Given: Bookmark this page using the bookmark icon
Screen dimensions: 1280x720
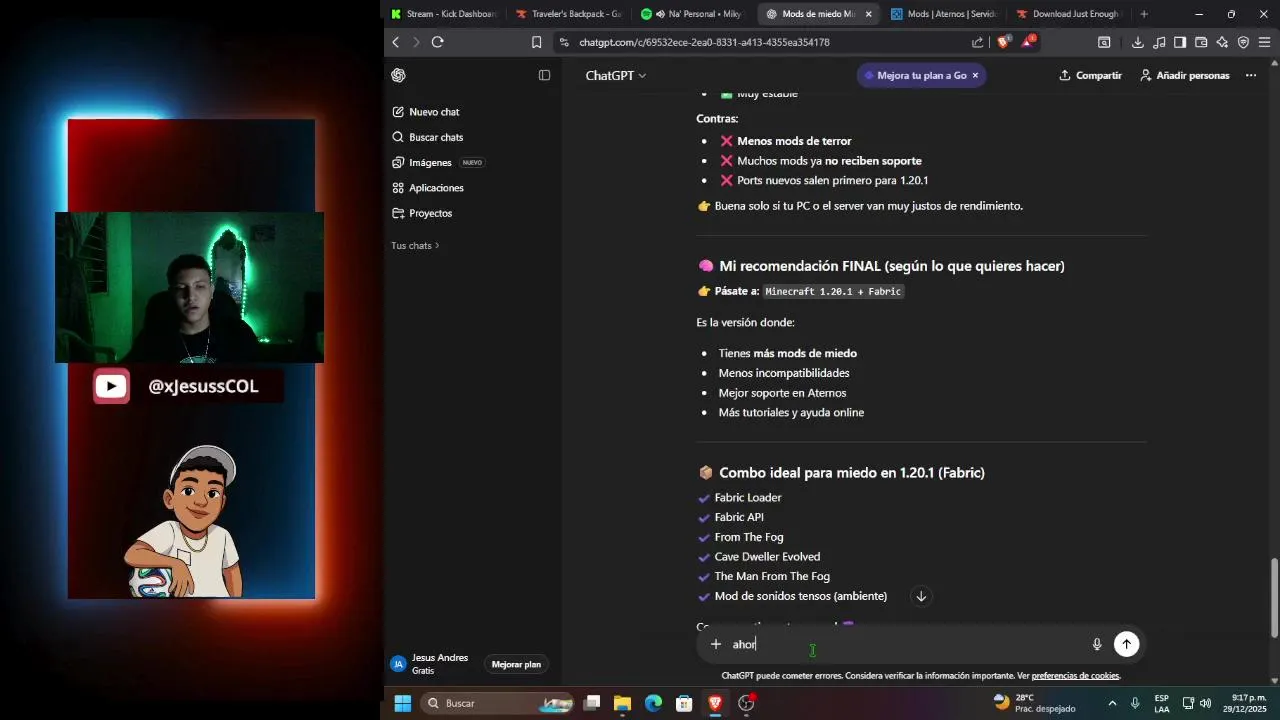Looking at the screenshot, I should coord(536,42).
